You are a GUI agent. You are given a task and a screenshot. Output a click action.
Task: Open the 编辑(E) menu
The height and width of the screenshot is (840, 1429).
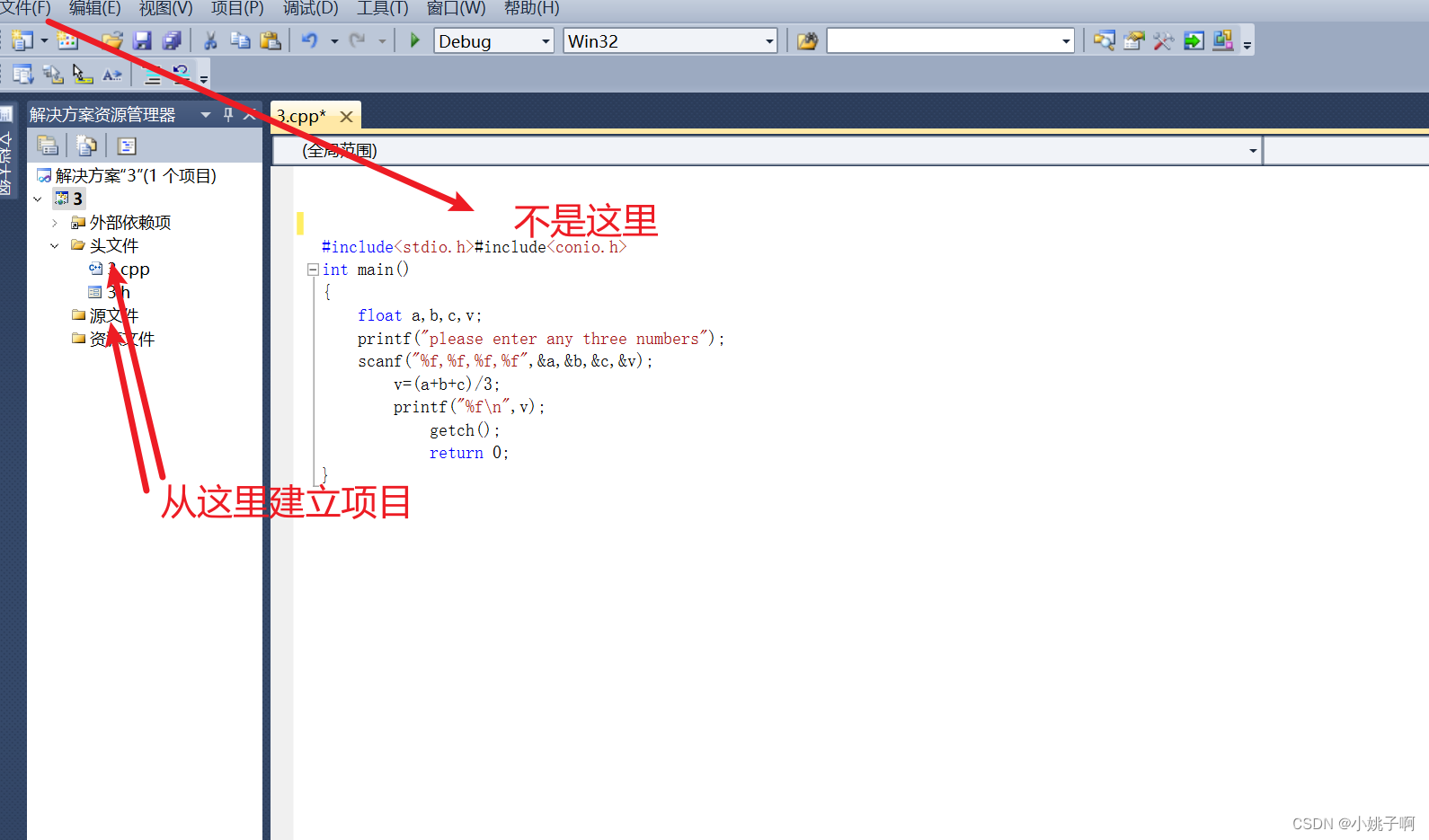click(x=94, y=8)
